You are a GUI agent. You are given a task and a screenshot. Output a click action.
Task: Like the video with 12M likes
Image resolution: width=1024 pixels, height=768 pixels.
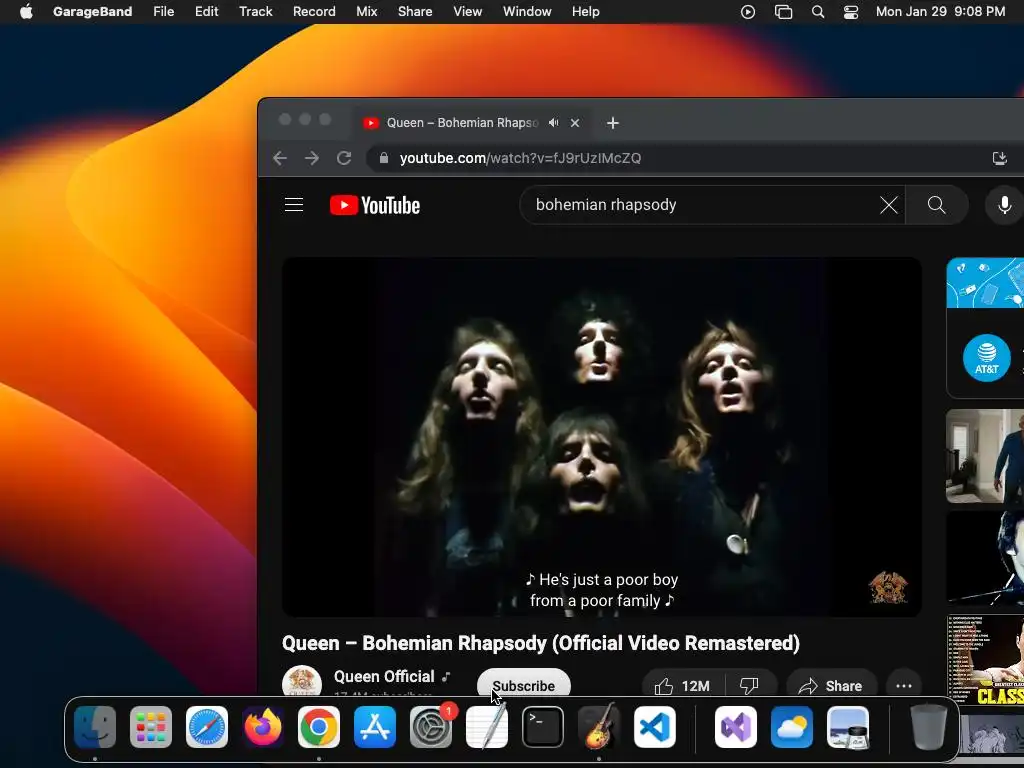tap(682, 684)
